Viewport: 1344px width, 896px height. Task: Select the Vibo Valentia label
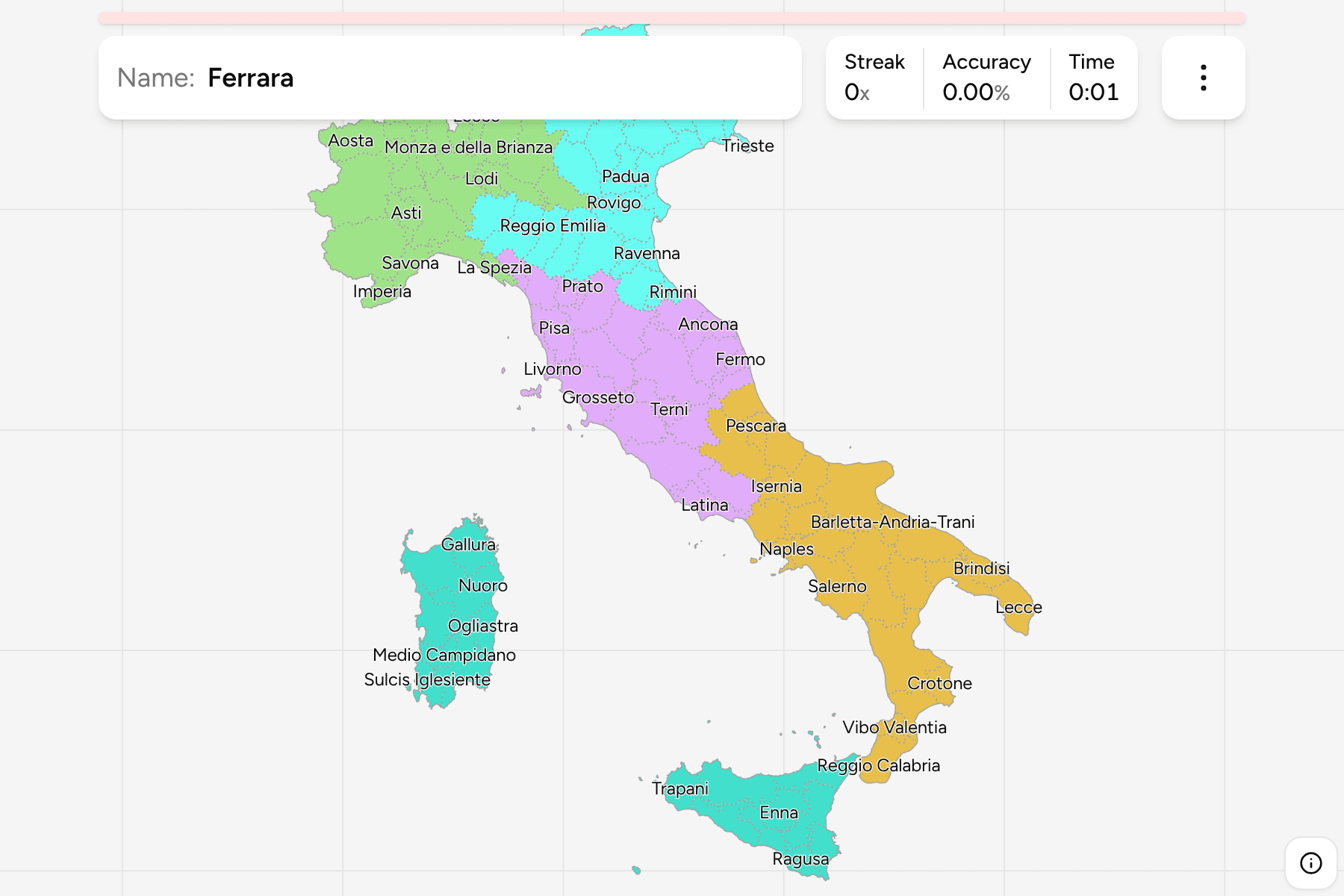(x=895, y=727)
